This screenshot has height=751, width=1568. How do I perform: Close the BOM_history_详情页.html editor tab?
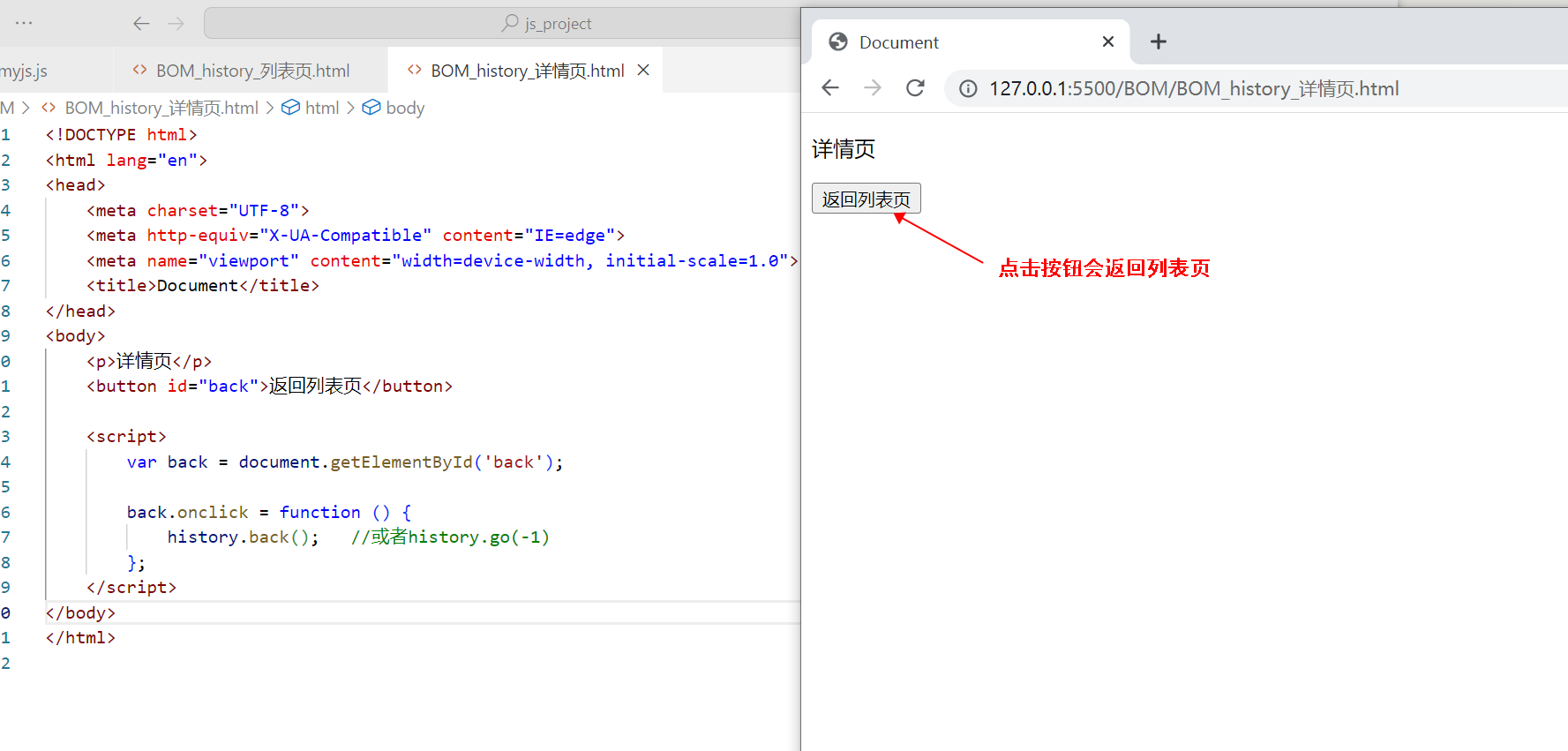point(643,70)
